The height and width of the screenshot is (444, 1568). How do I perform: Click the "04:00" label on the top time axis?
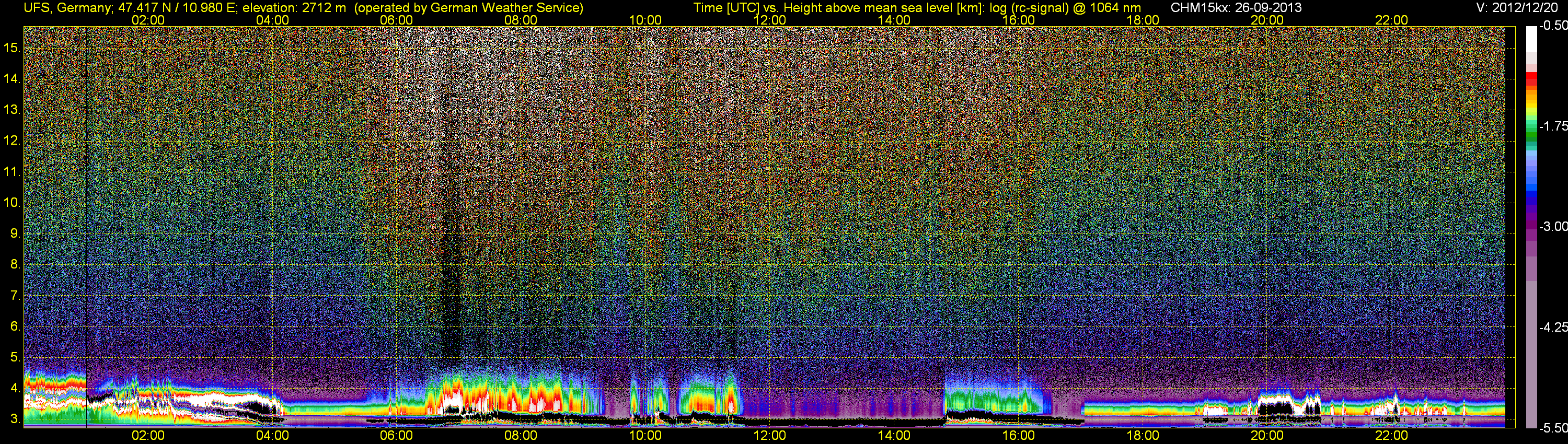(x=272, y=20)
